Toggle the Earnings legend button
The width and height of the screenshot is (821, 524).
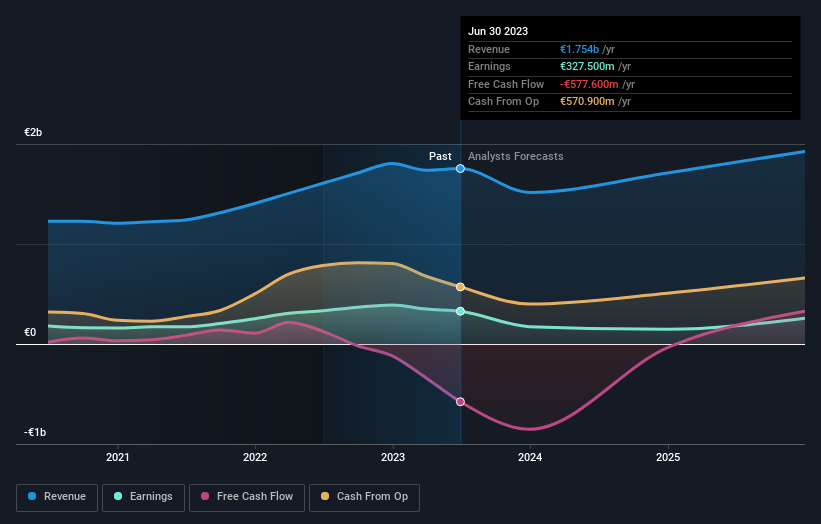[143, 497]
